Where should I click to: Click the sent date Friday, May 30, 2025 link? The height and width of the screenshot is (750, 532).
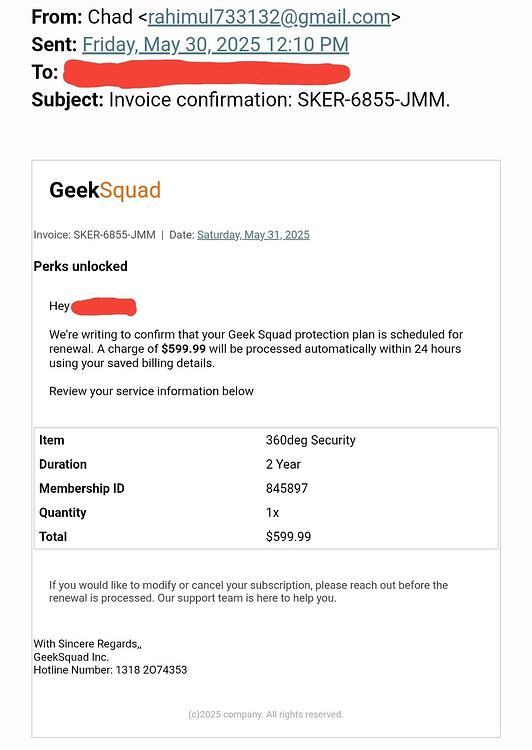click(x=215, y=44)
